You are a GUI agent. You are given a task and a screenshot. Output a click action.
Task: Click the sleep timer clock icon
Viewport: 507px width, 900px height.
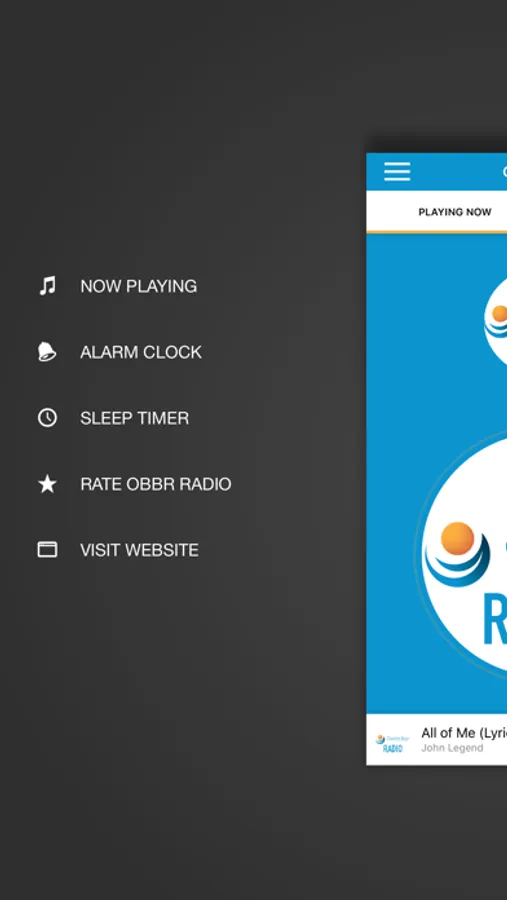pyautogui.click(x=47, y=417)
